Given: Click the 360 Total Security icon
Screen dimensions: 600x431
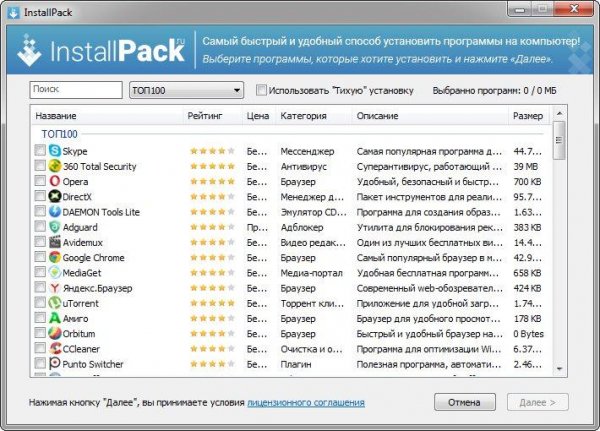Looking at the screenshot, I should (55, 166).
